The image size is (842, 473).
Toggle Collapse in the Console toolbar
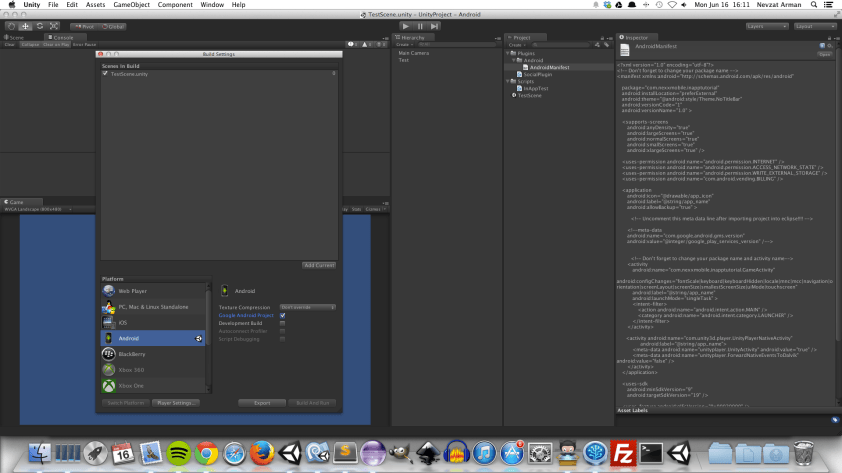coord(30,45)
